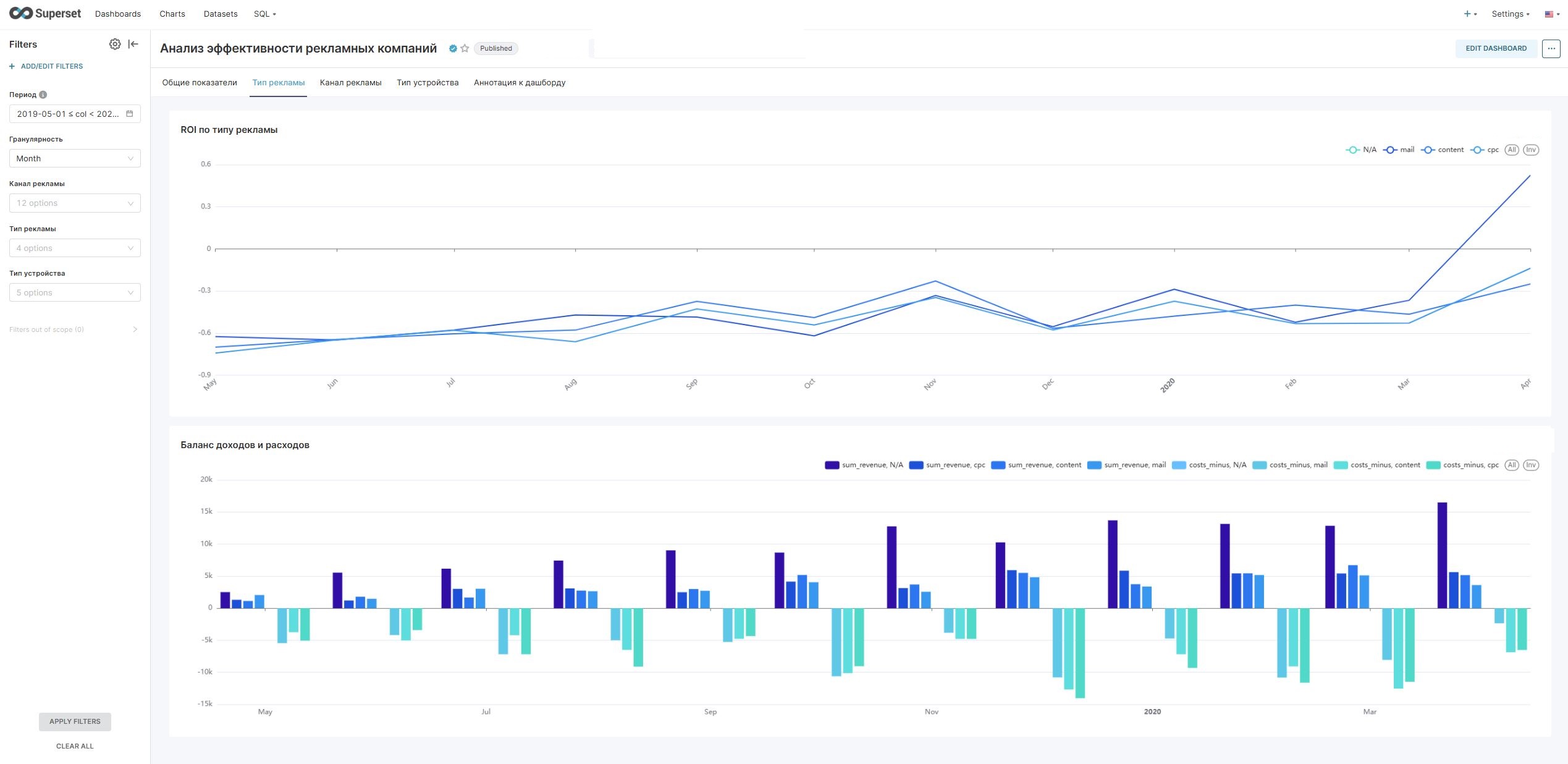Collapse the Filters sidebar panel
Image resolution: width=1568 pixels, height=764 pixels.
tap(133, 44)
